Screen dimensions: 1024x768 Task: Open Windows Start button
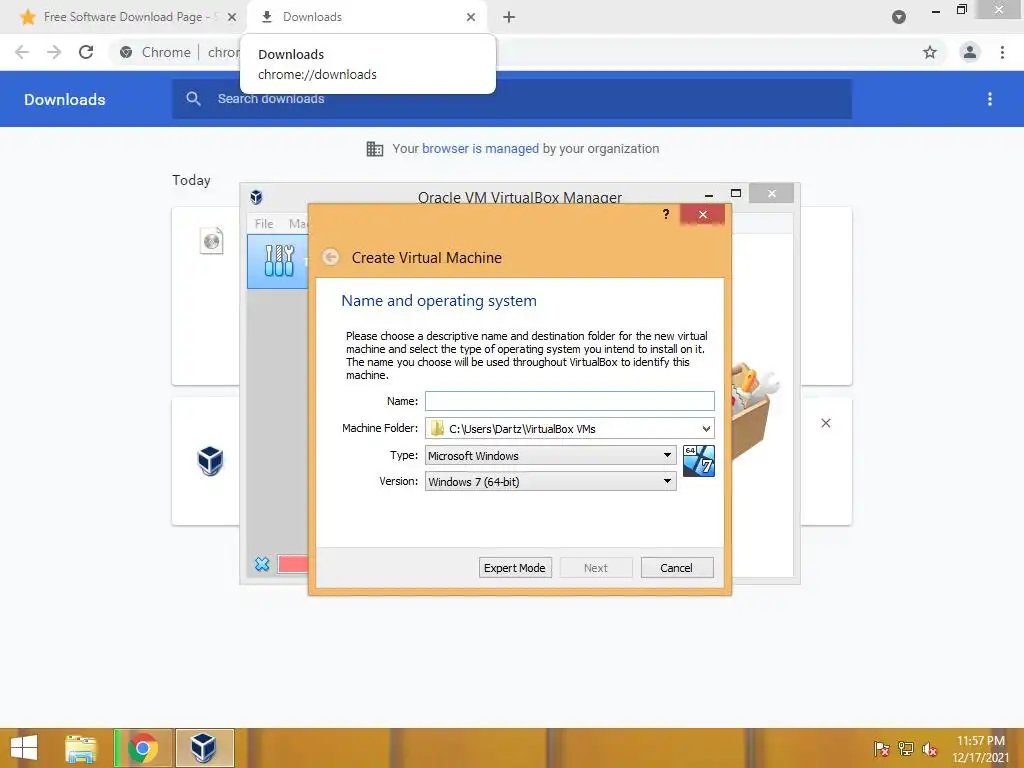[24, 748]
